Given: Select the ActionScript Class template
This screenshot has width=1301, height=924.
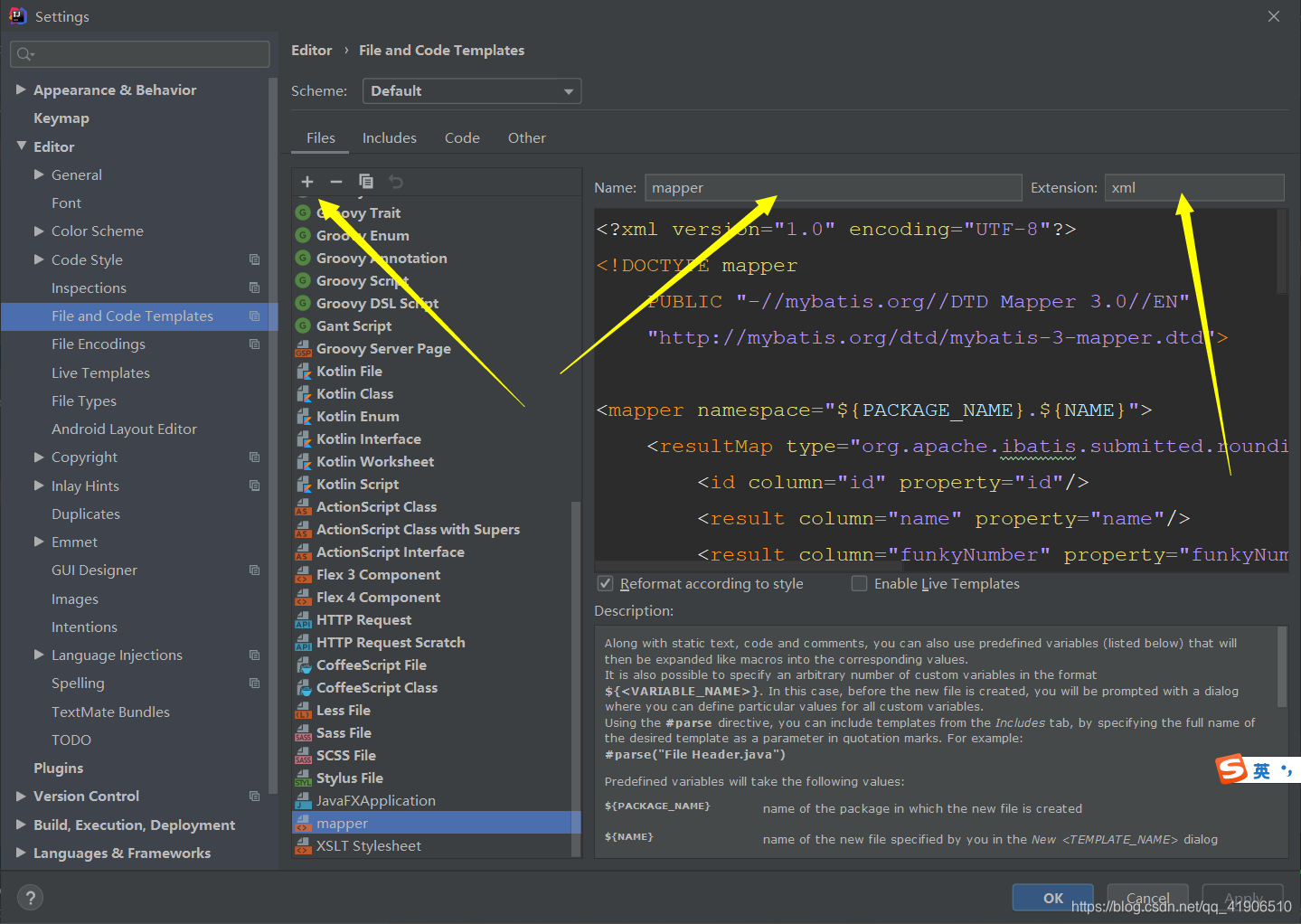Looking at the screenshot, I should click(x=376, y=506).
